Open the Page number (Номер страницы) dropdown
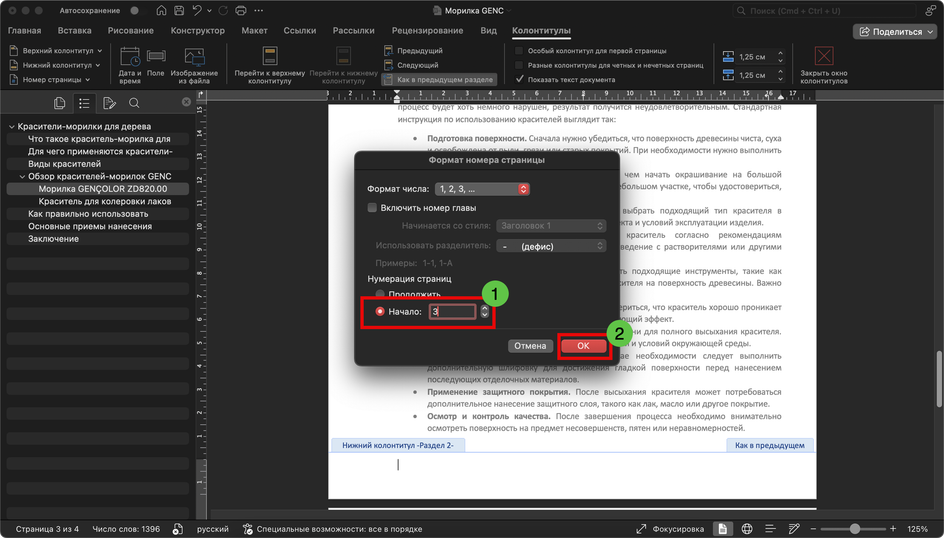Image resolution: width=944 pixels, height=538 pixels. (50, 79)
